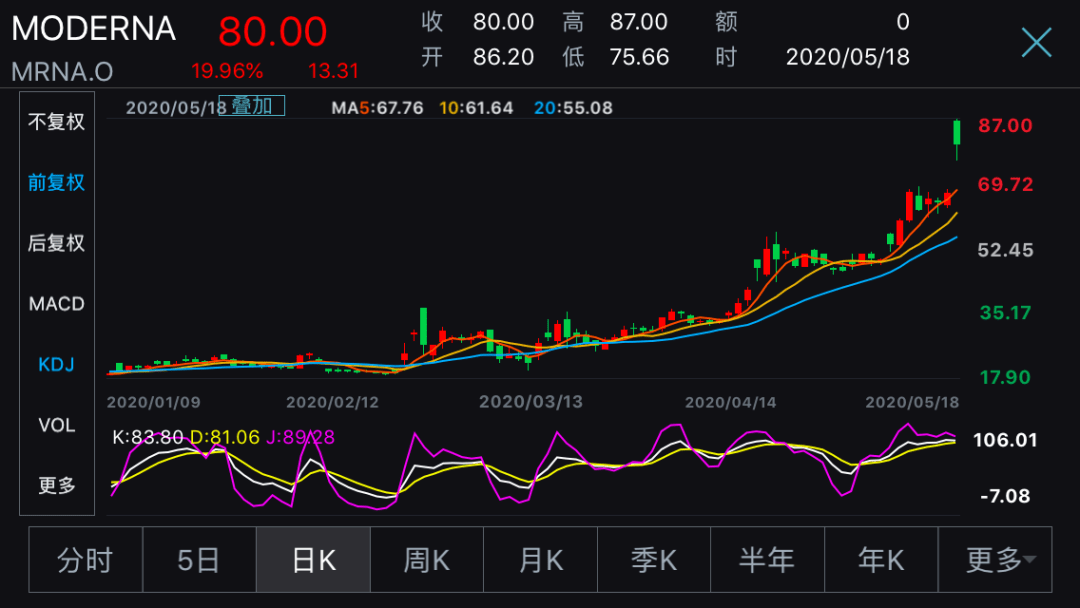
Task: Open the 分时 intraday tab
Action: pyautogui.click(x=85, y=560)
